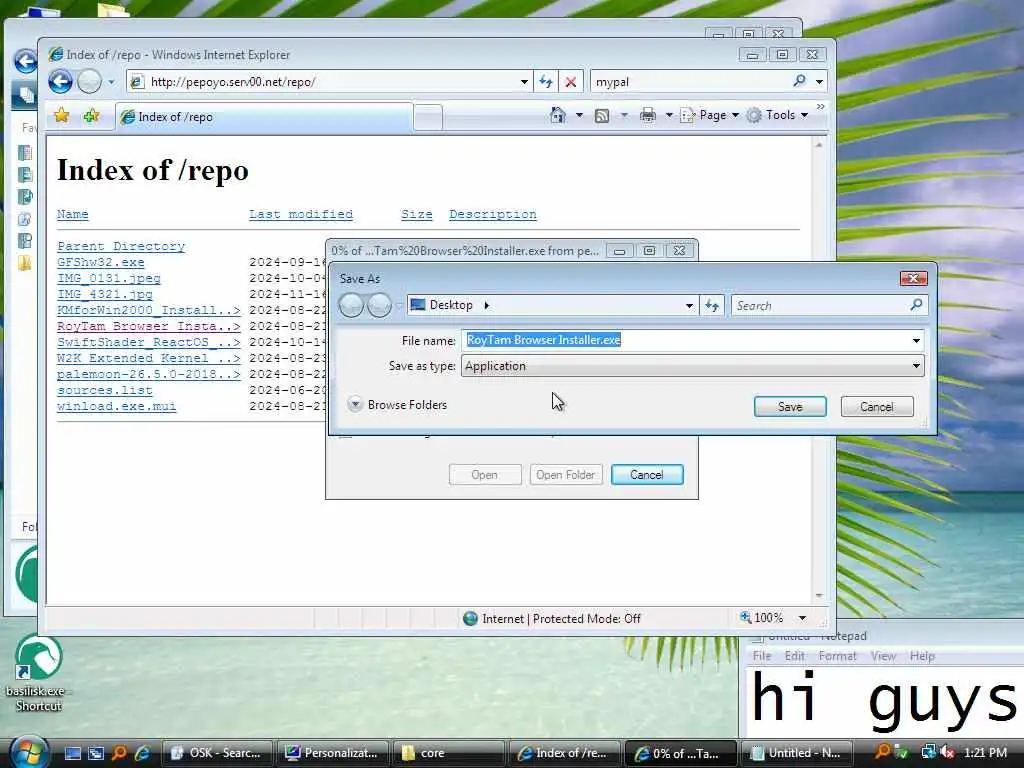Click the red Stop loading icon
The image size is (1024, 768).
tap(570, 82)
